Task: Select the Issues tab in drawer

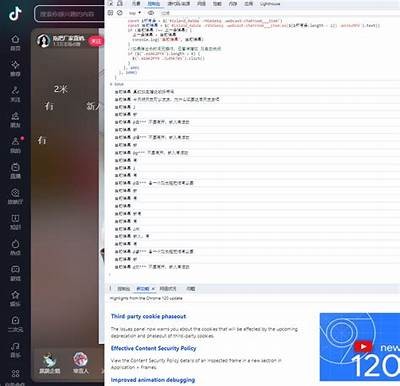Action: [x=191, y=289]
